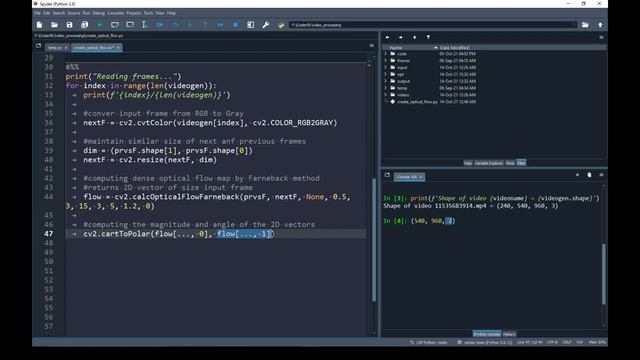Select create_optical_flow.py in the file list

click(417, 102)
